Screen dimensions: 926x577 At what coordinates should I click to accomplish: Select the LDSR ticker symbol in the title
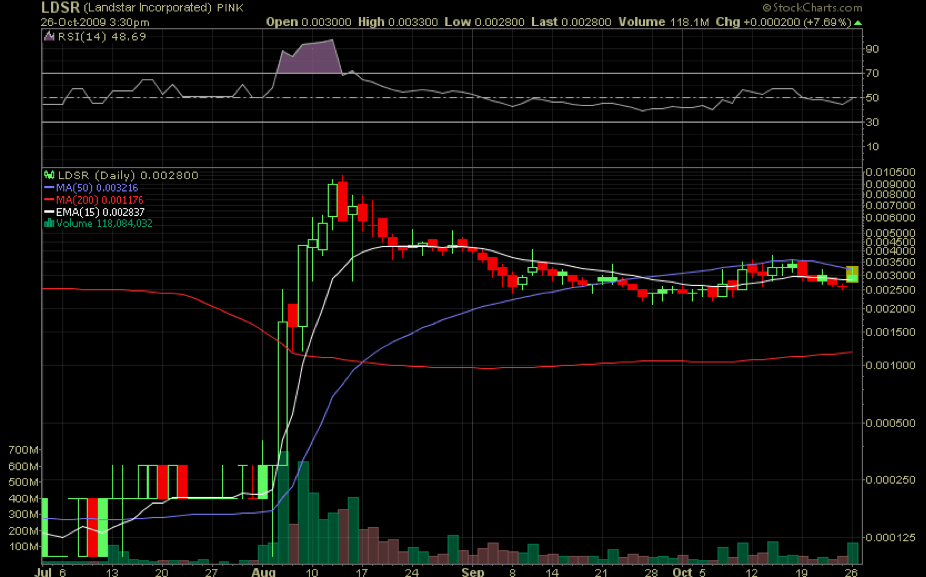pos(60,8)
